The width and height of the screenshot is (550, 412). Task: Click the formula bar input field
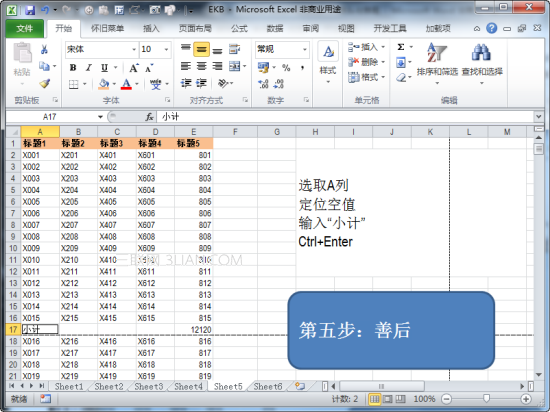click(346, 117)
